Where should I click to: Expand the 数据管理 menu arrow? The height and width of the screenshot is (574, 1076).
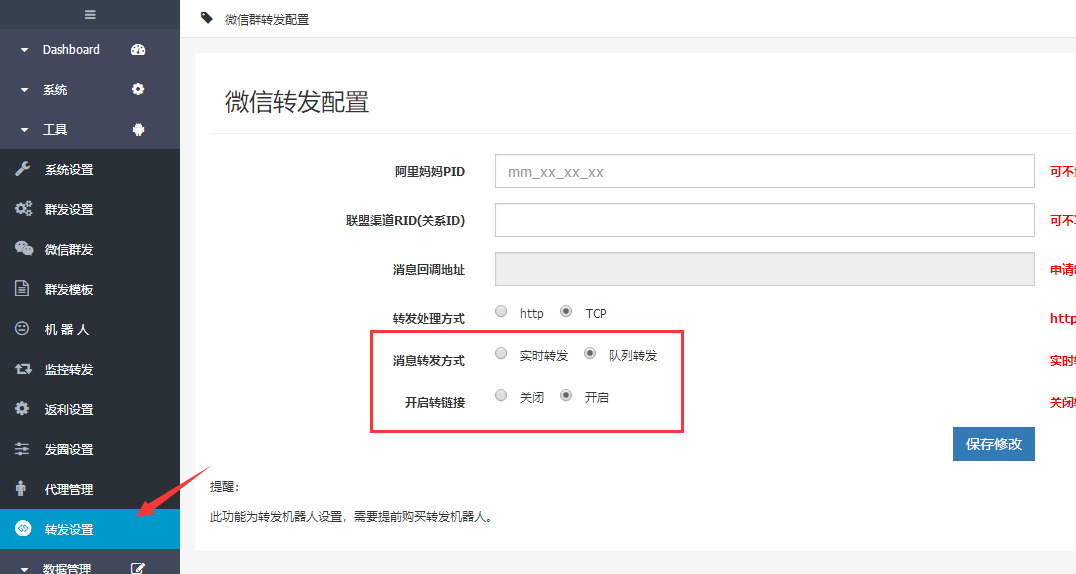coord(25,569)
